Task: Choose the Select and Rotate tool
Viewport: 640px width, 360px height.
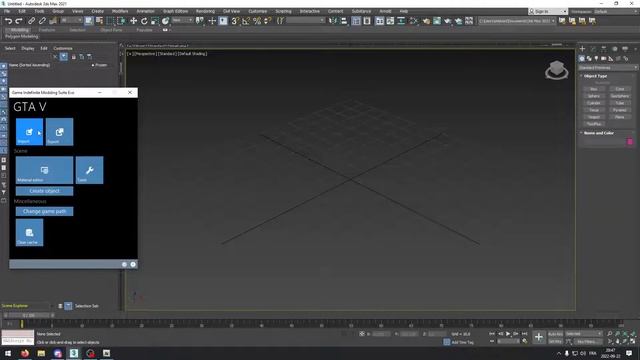Action: pos(144,21)
